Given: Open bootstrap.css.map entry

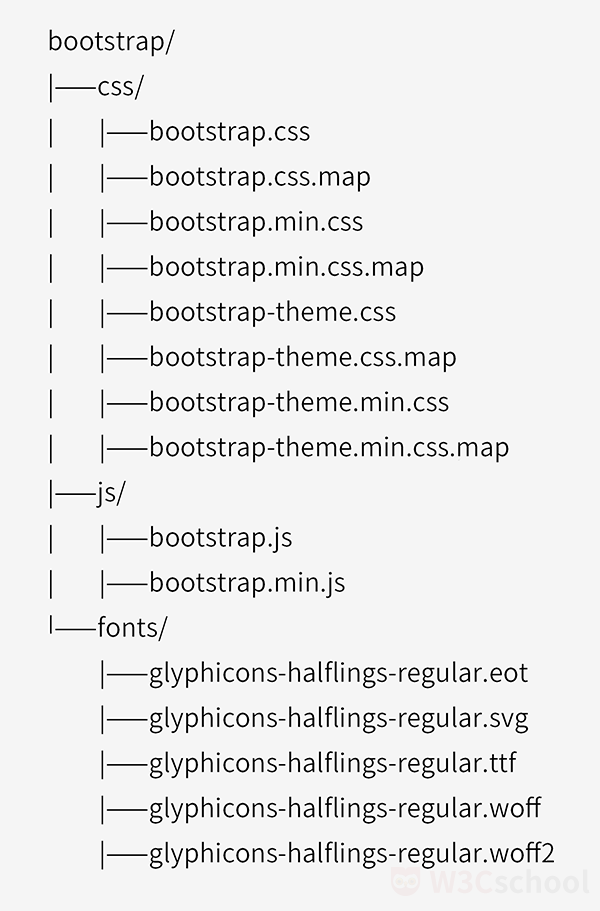Looking at the screenshot, I should click(x=259, y=177).
